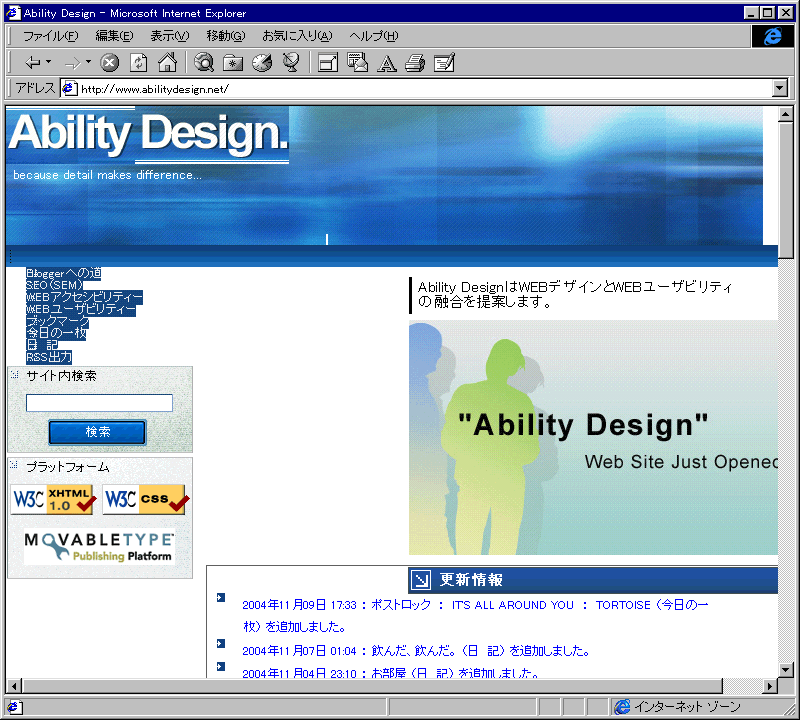Click the vertical scrollbar up arrow
Image resolution: width=800 pixels, height=720 pixels.
point(786,114)
